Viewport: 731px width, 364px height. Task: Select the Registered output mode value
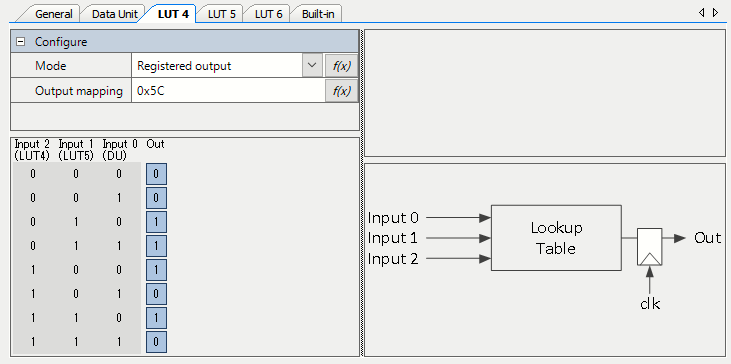coord(217,66)
